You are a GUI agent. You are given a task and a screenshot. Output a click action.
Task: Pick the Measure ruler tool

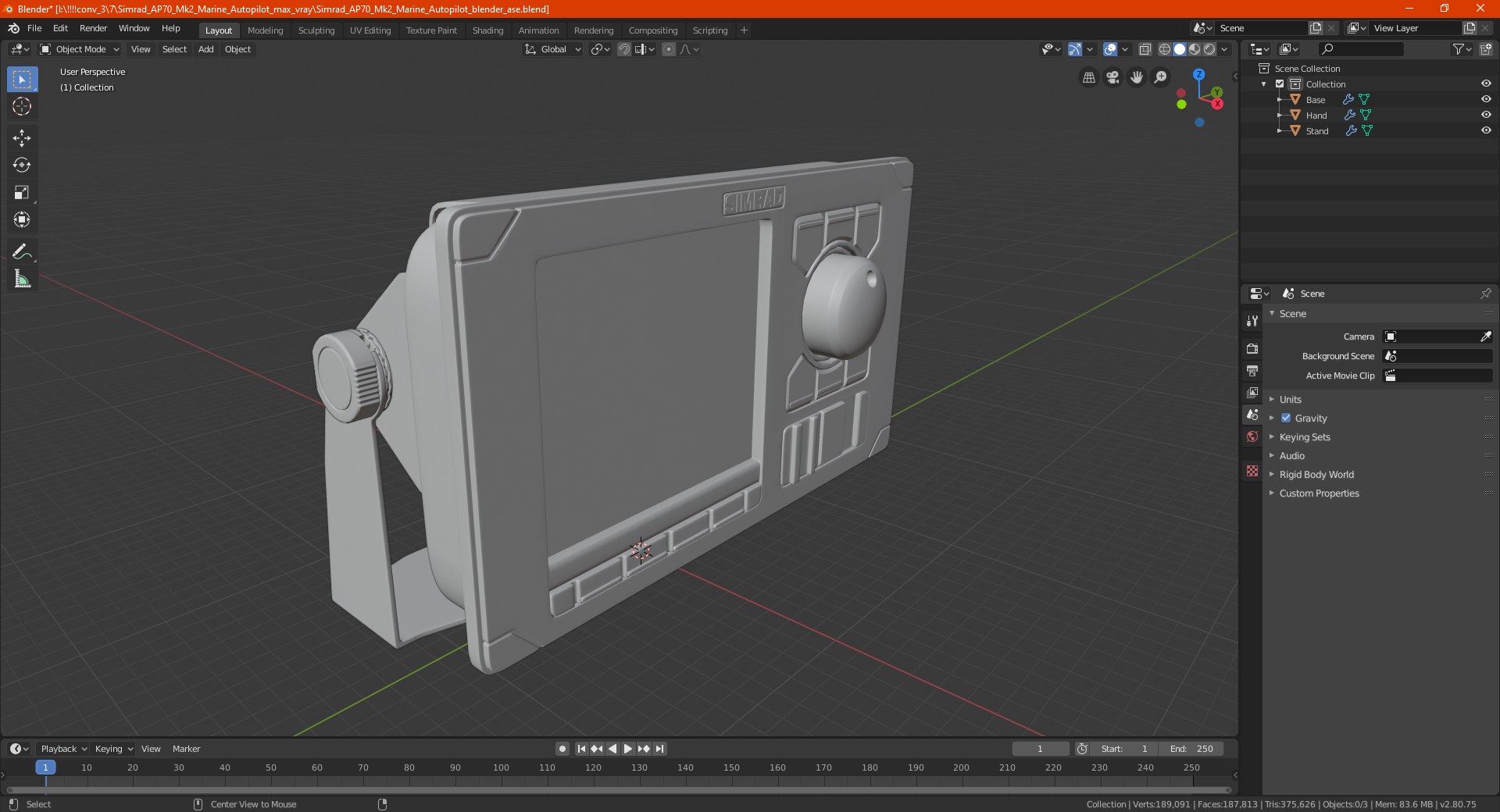22,279
